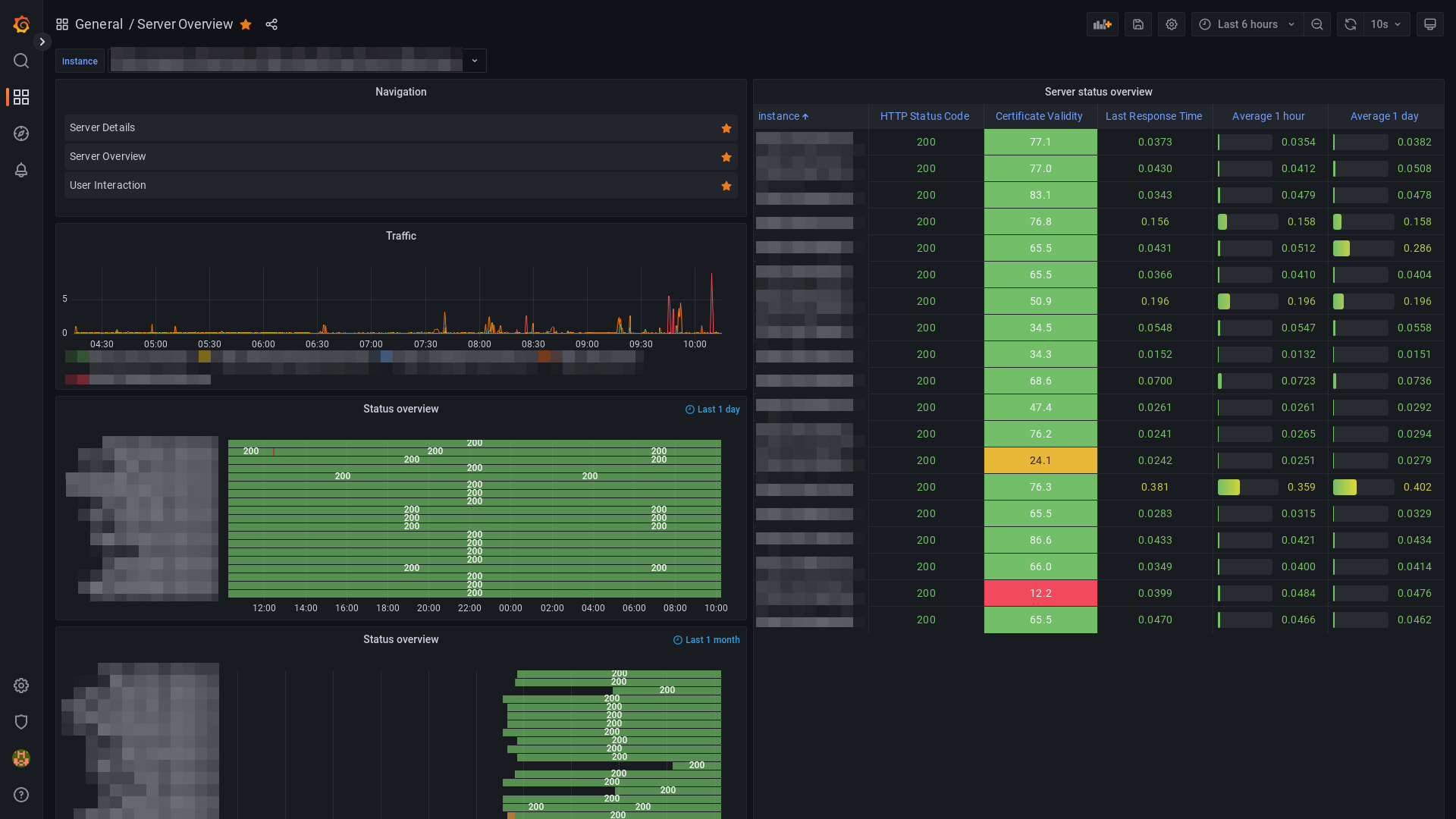Image resolution: width=1456 pixels, height=819 pixels.
Task: Open the instance variable dropdown
Action: (474, 61)
